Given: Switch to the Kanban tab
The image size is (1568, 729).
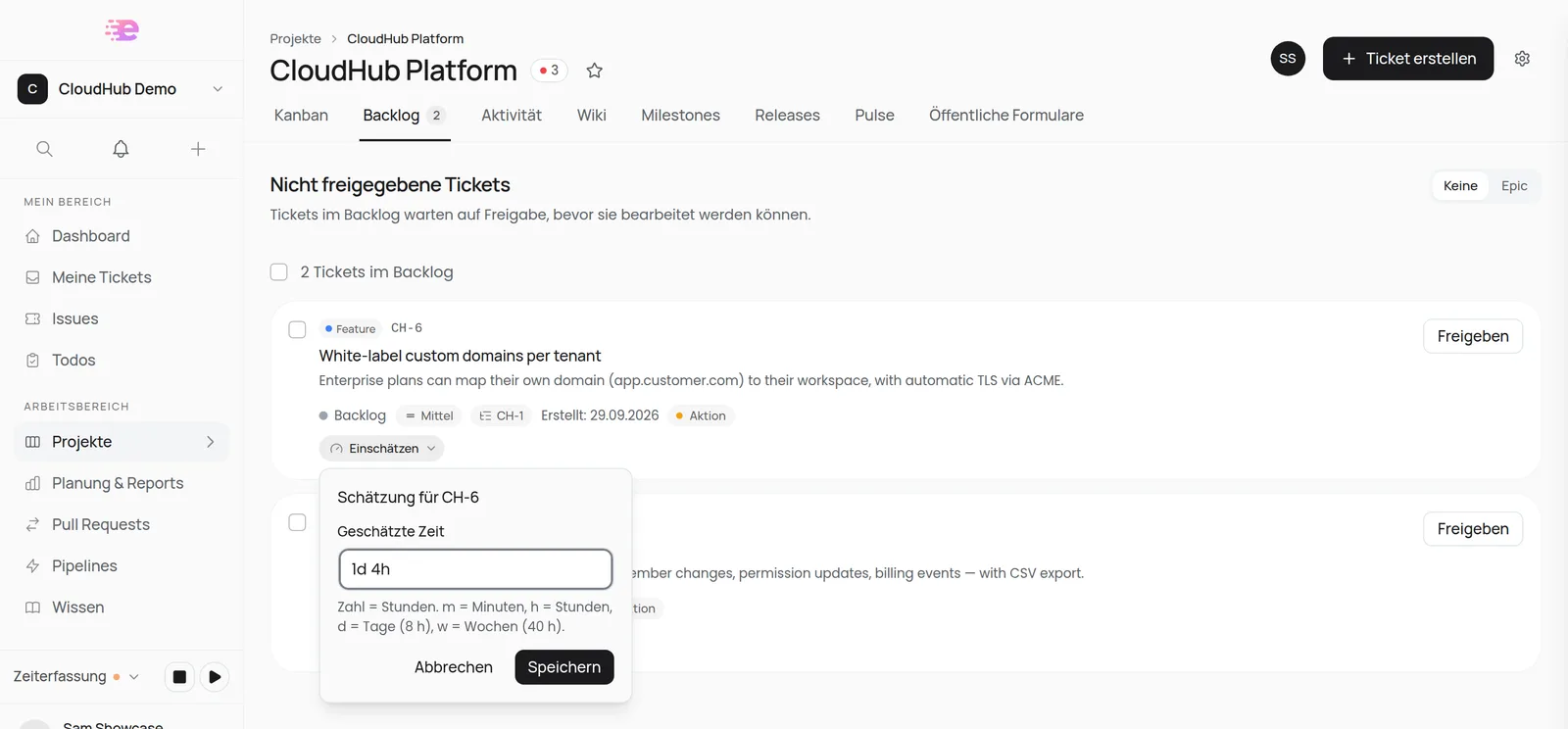Looking at the screenshot, I should (x=301, y=116).
